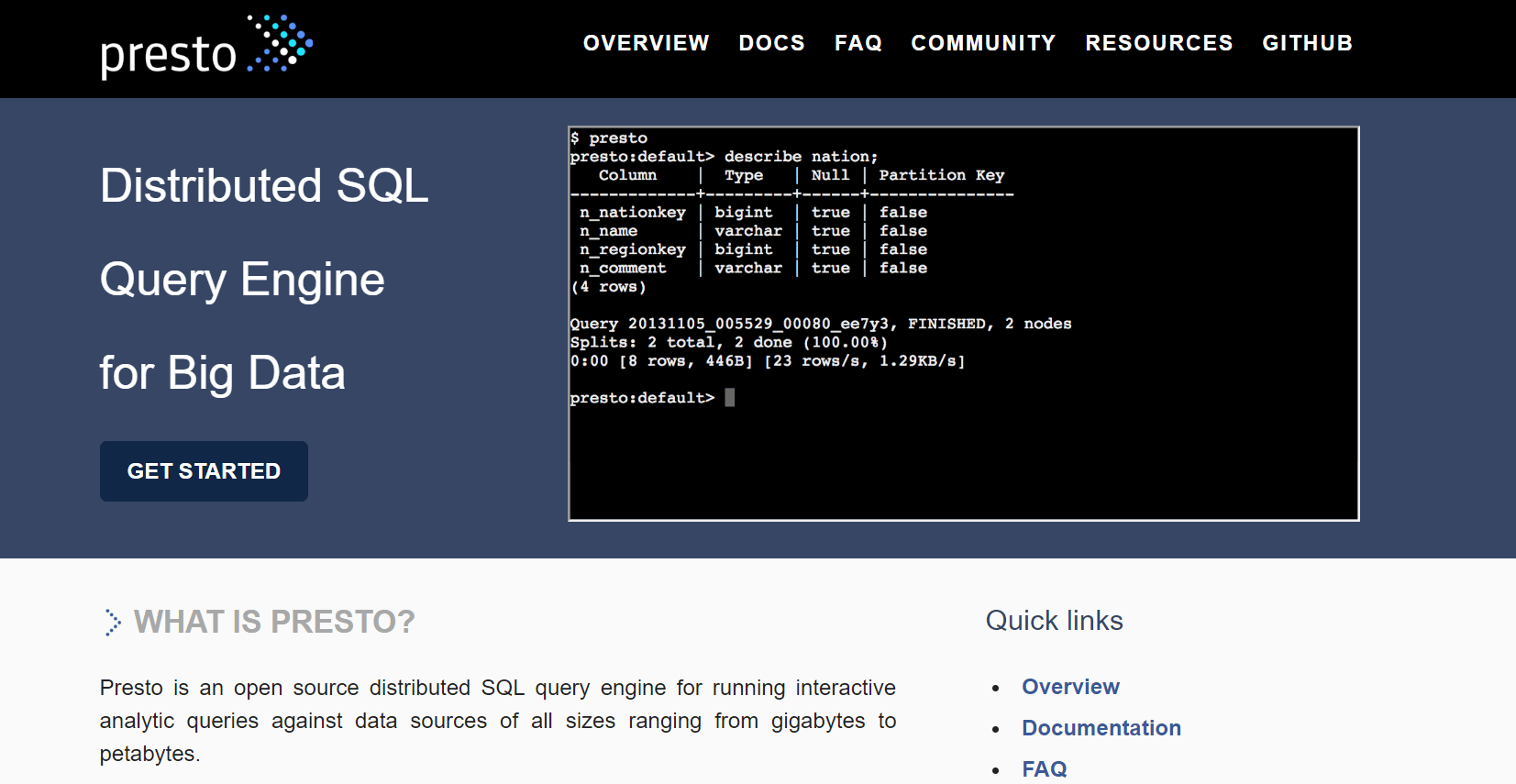Click the terminal cursor block after prompt
The width and height of the screenshot is (1516, 784).
(730, 397)
